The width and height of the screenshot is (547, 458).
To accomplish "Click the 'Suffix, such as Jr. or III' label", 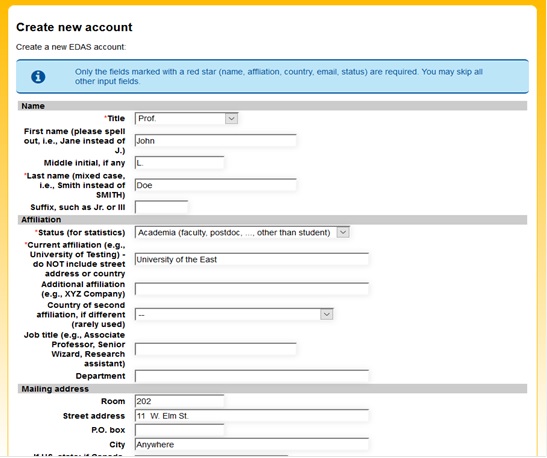I will pos(78,207).
